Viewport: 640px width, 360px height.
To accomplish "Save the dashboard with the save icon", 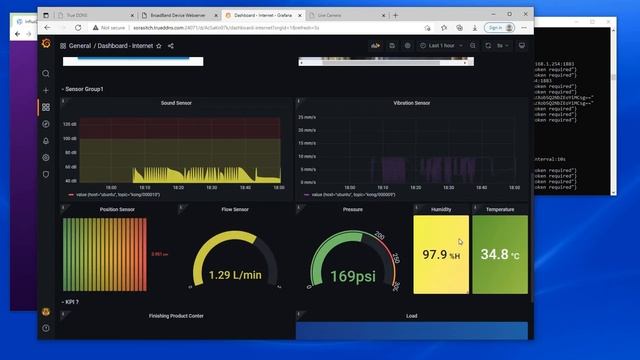I will tap(392, 45).
